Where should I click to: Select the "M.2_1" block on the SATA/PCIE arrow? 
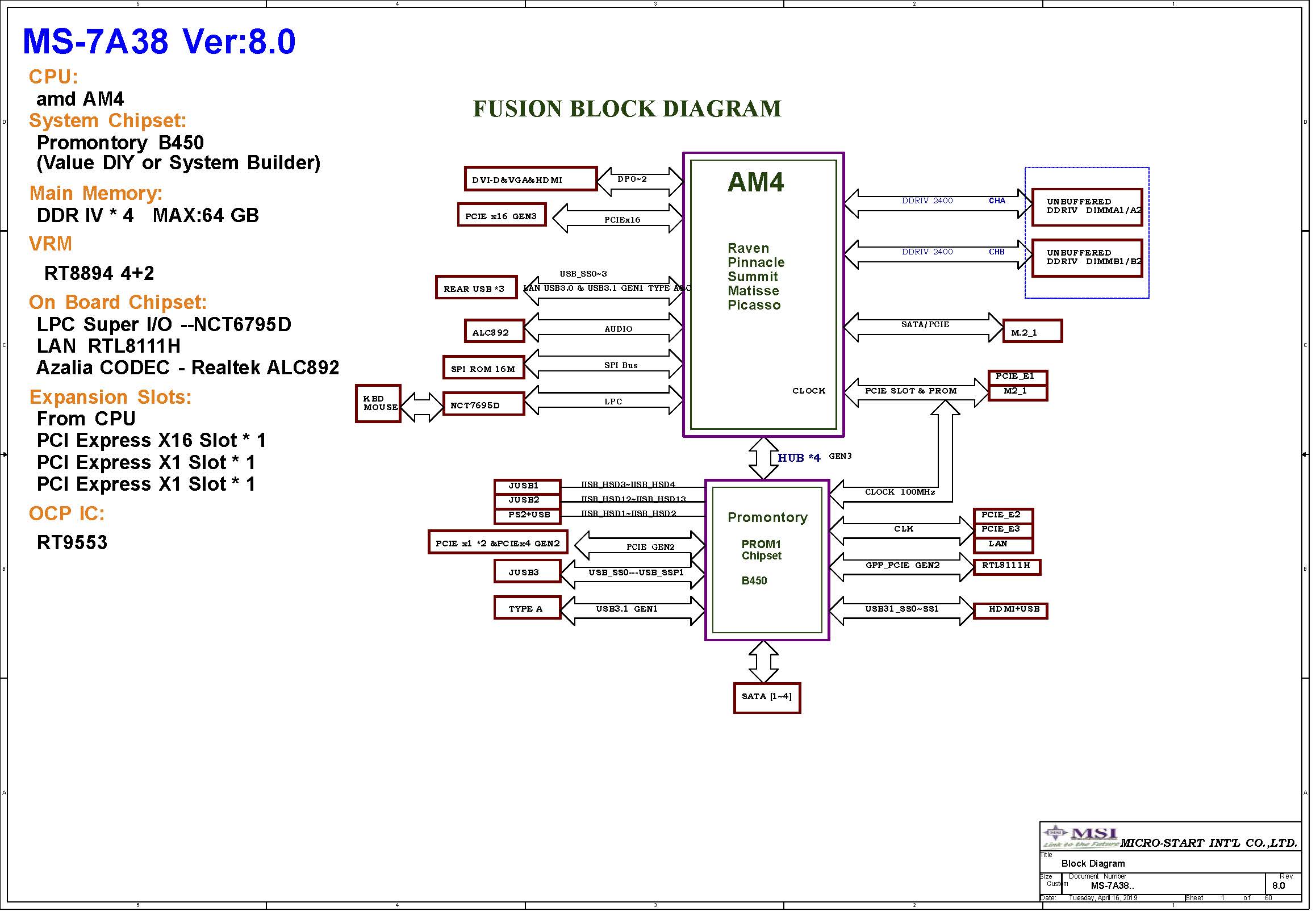click(x=1033, y=331)
